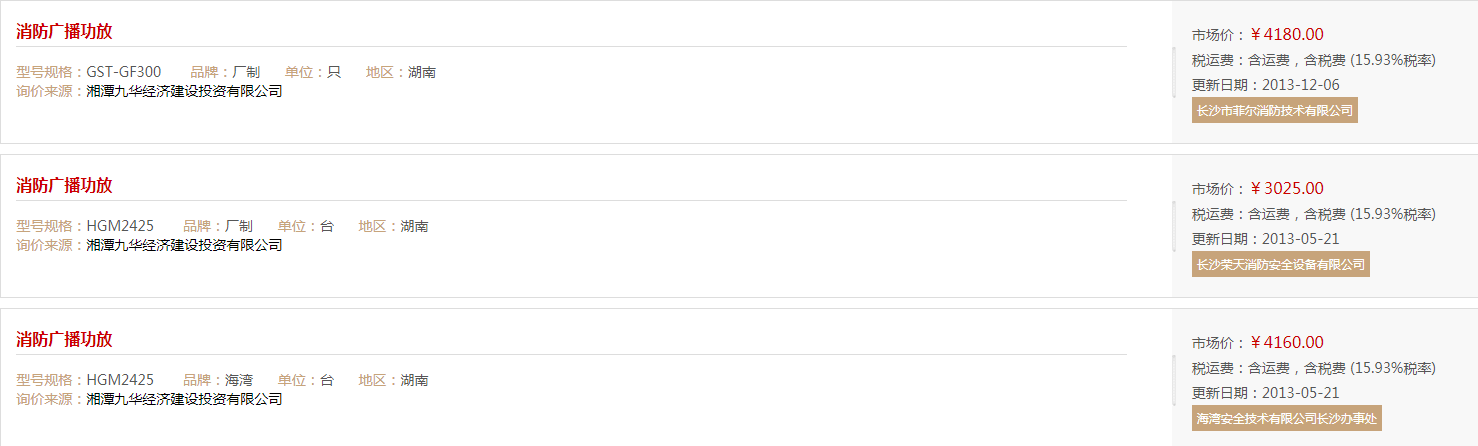Click the unit value 只 in the first listing
This screenshot has width=1478, height=446.
point(334,72)
